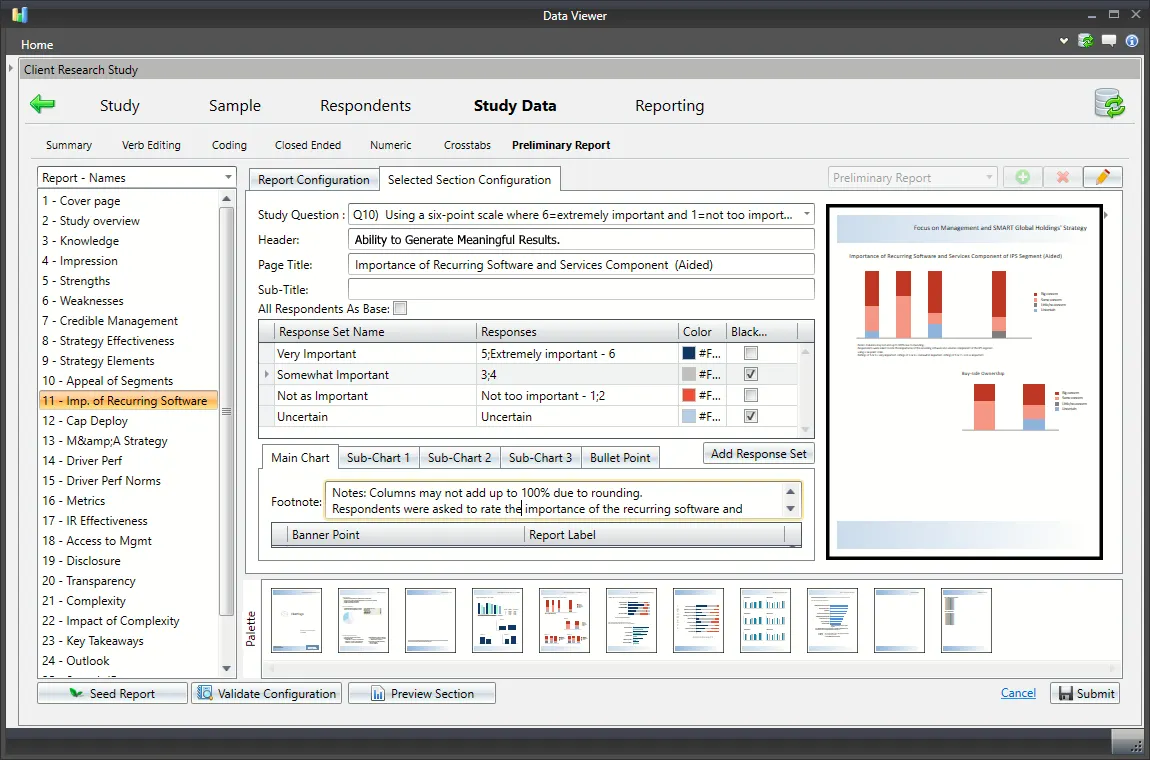The width and height of the screenshot is (1150, 760).
Task: Select the blank third palette thumbnail
Action: 431,620
